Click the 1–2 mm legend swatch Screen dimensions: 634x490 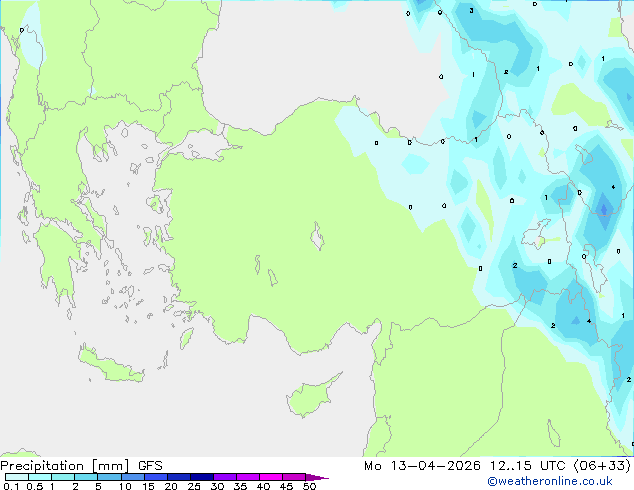click(63, 477)
